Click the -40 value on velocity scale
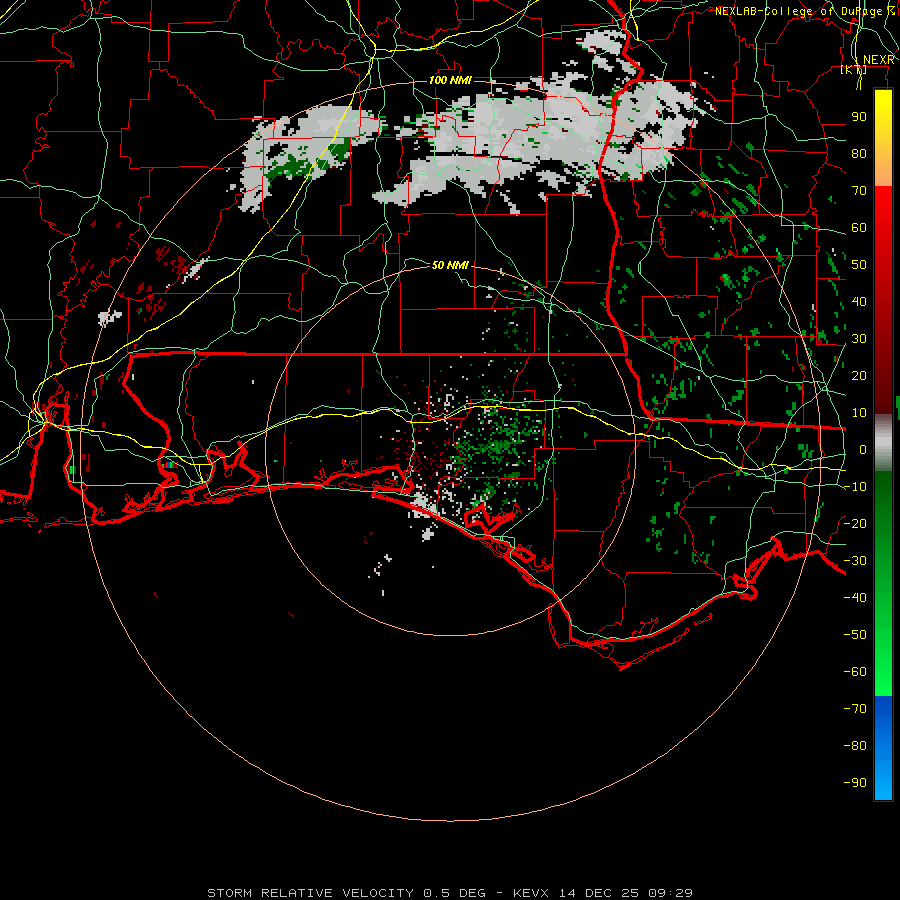Viewport: 900px width, 900px height. click(855, 598)
